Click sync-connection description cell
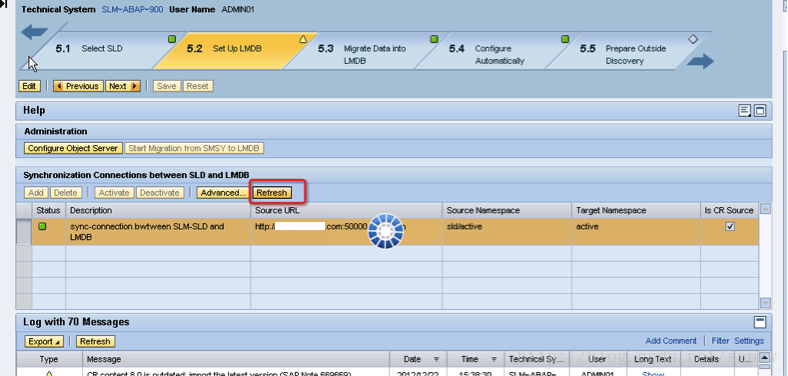This screenshot has height=376, width=788. pyautogui.click(x=158, y=232)
